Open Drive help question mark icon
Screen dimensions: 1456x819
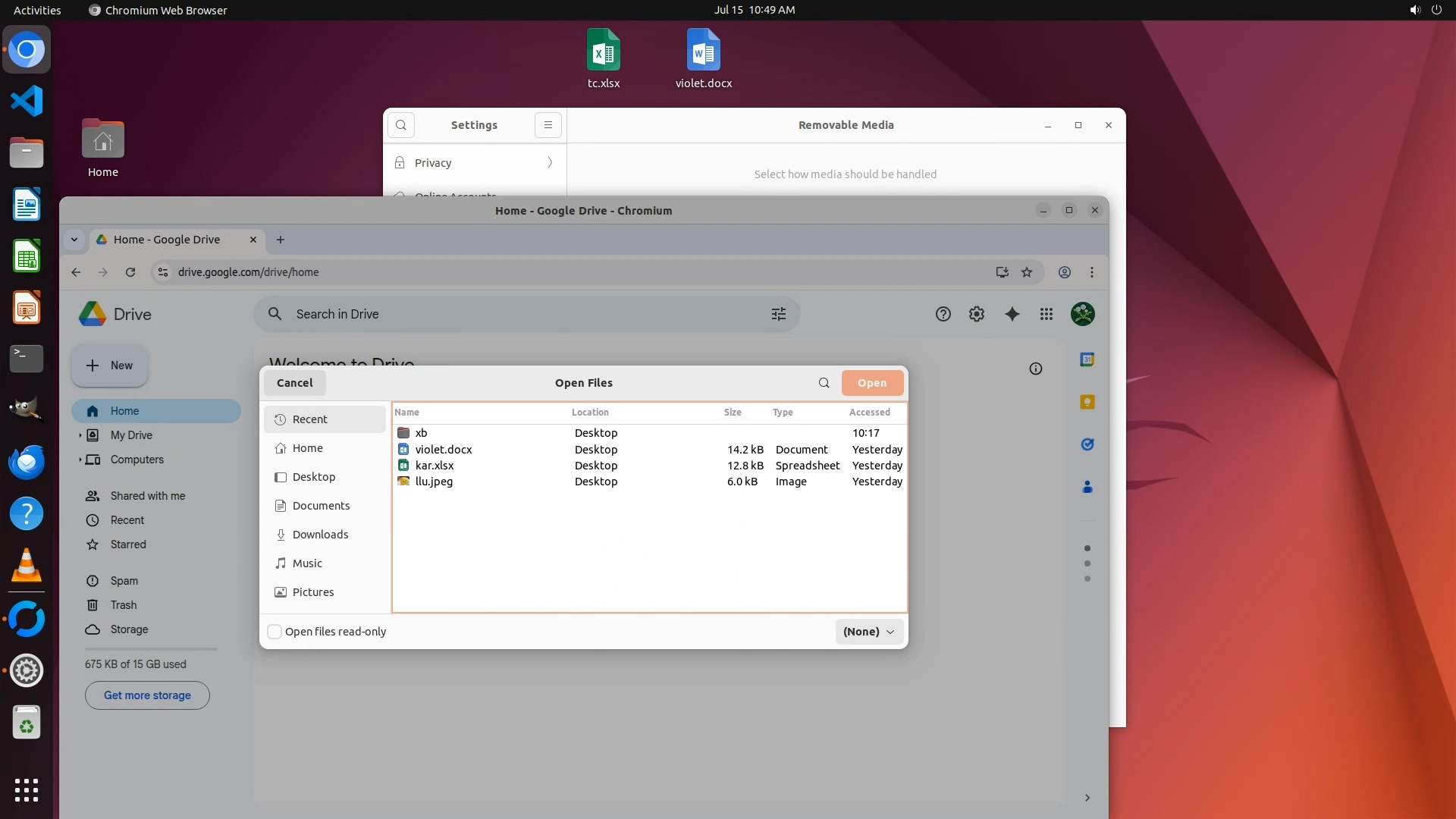[x=943, y=314]
